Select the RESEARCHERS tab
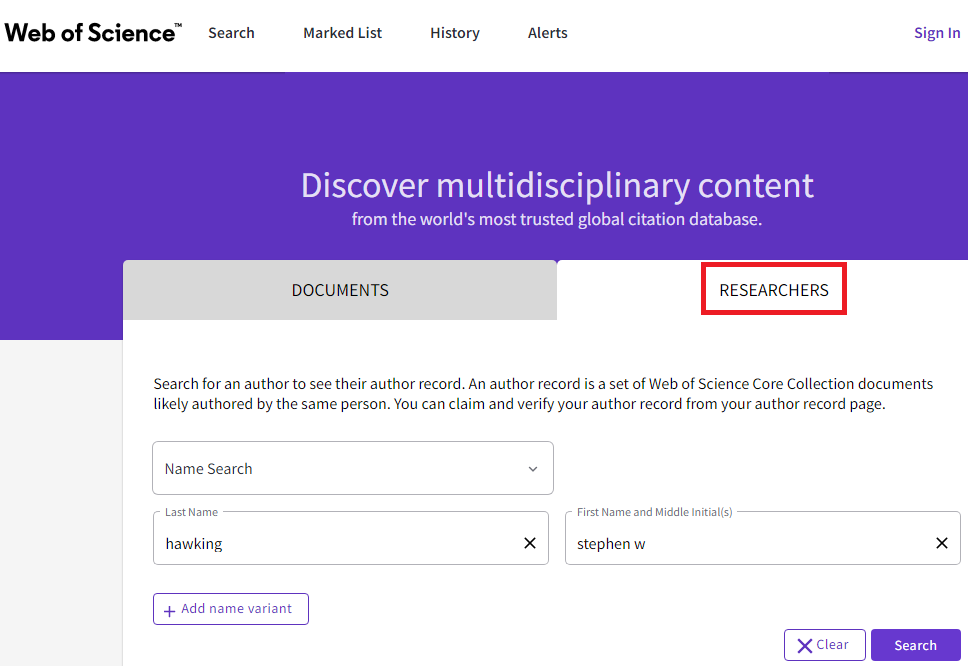This screenshot has width=969, height=666. 774,290
